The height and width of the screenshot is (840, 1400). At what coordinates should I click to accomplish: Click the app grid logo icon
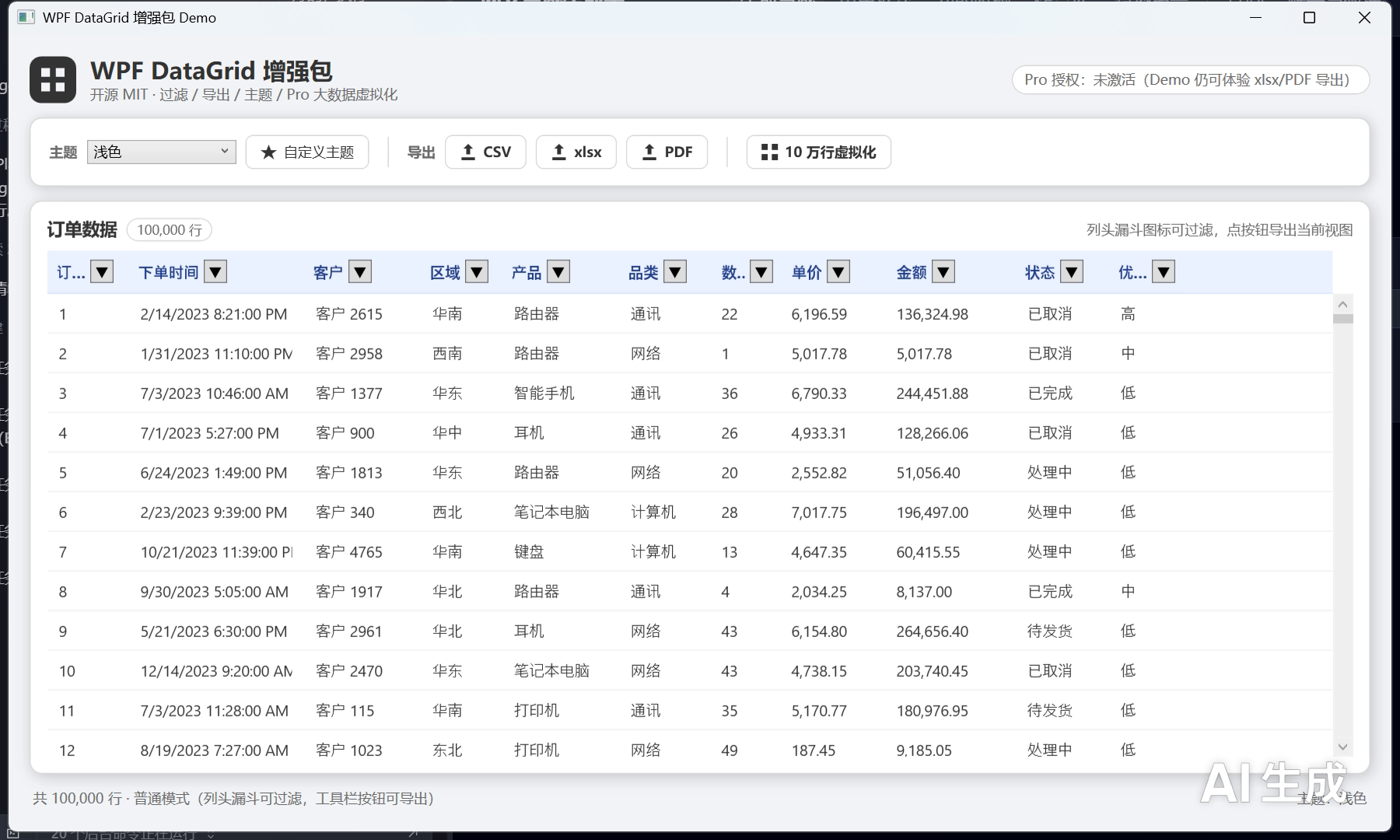(x=53, y=79)
